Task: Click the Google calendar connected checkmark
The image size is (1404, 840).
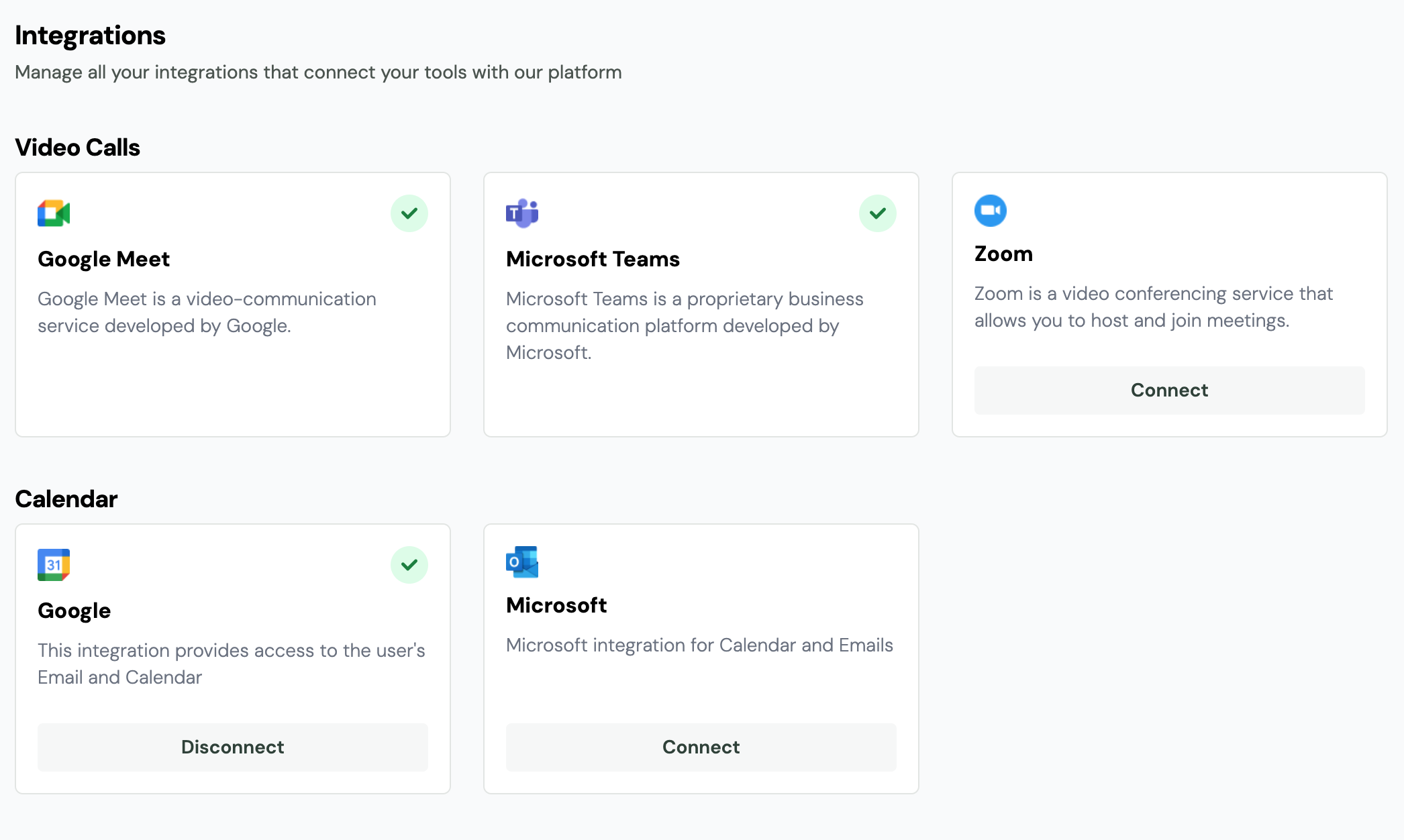Action: [x=409, y=565]
